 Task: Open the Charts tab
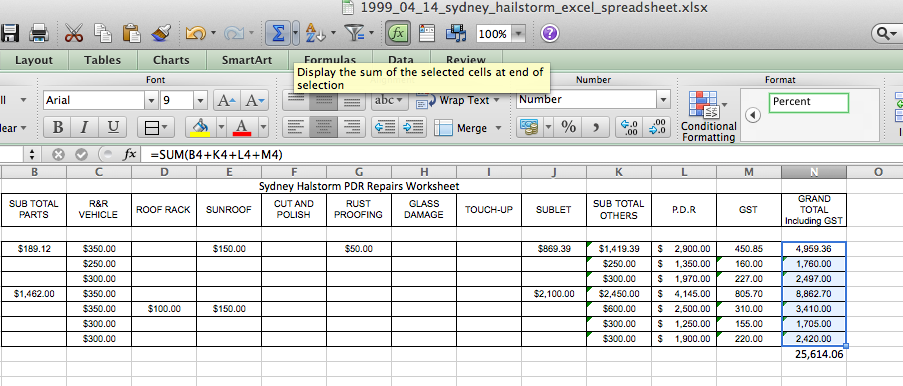[171, 60]
